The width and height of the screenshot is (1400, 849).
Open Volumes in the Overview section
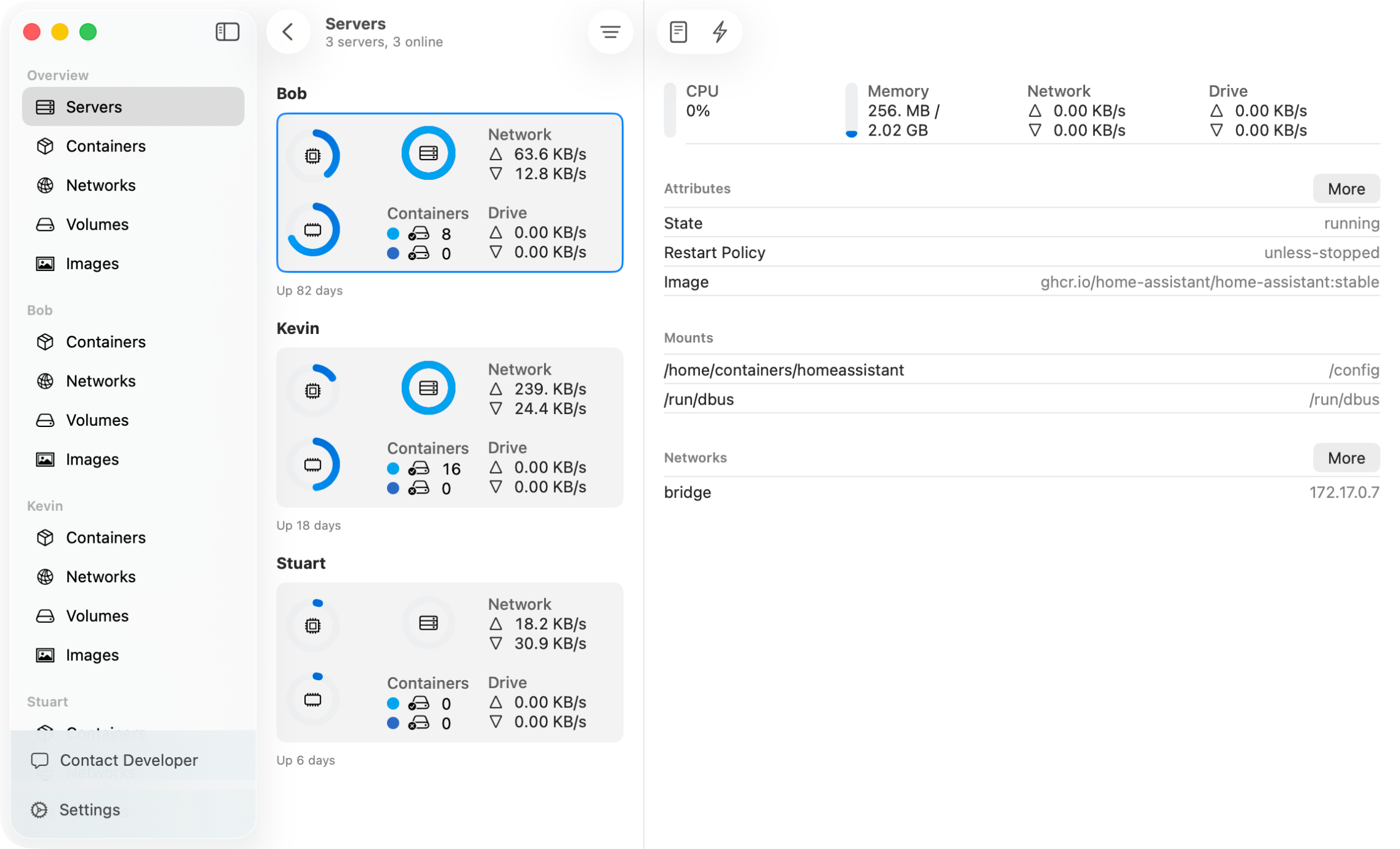97,224
